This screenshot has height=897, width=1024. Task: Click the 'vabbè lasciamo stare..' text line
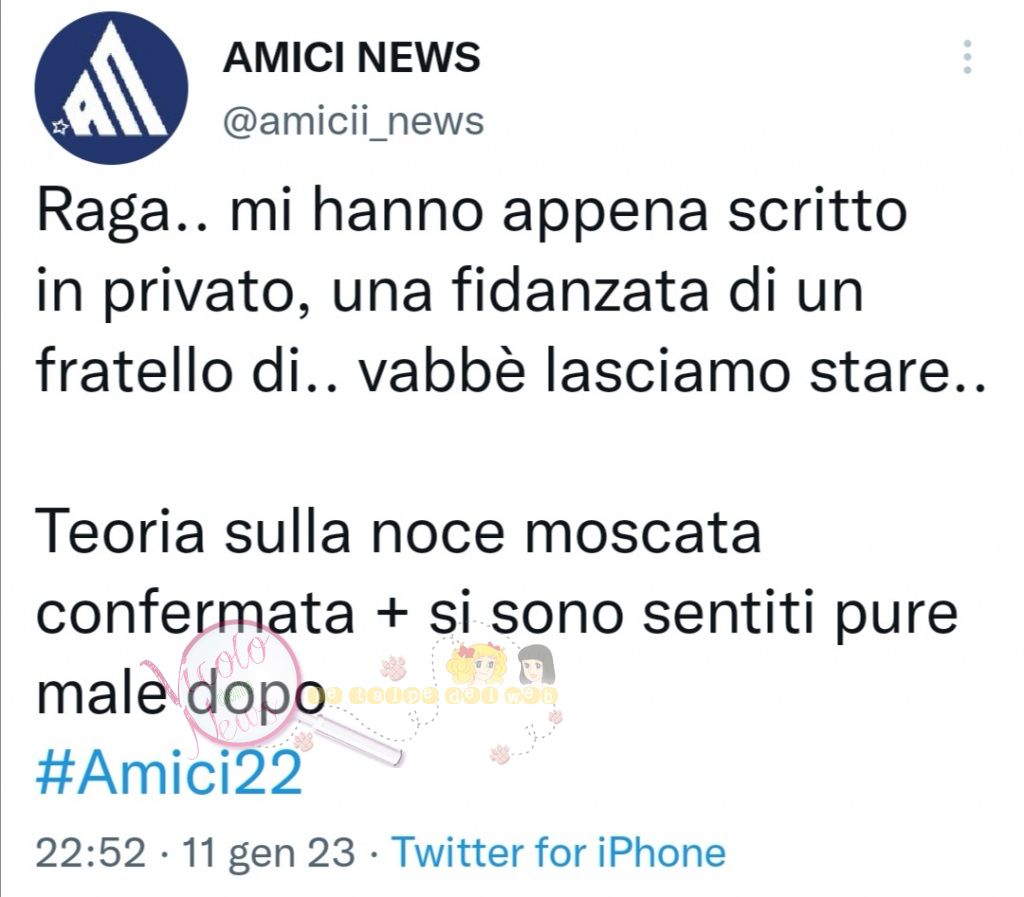pyautogui.click(x=673, y=371)
